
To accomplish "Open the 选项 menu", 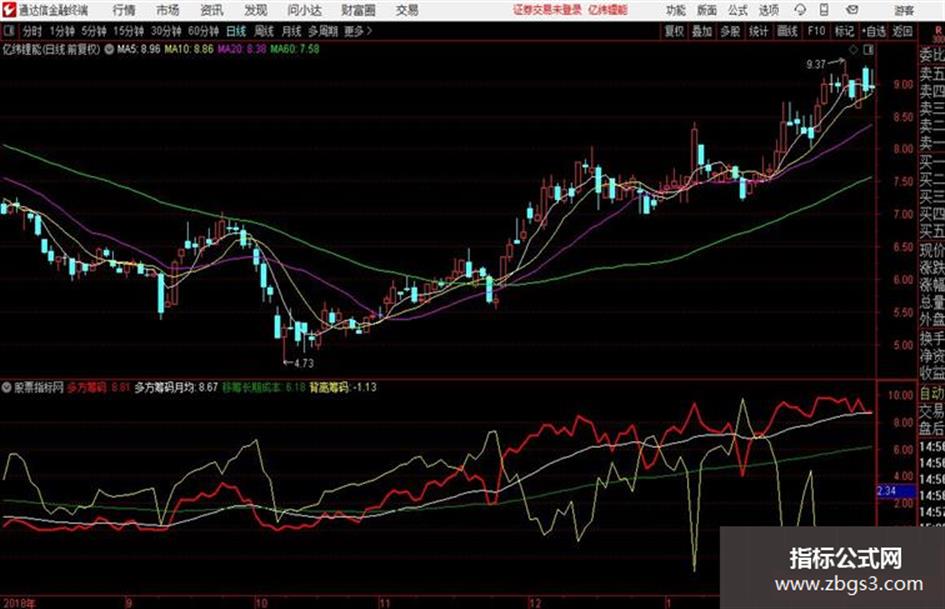I will click(768, 10).
